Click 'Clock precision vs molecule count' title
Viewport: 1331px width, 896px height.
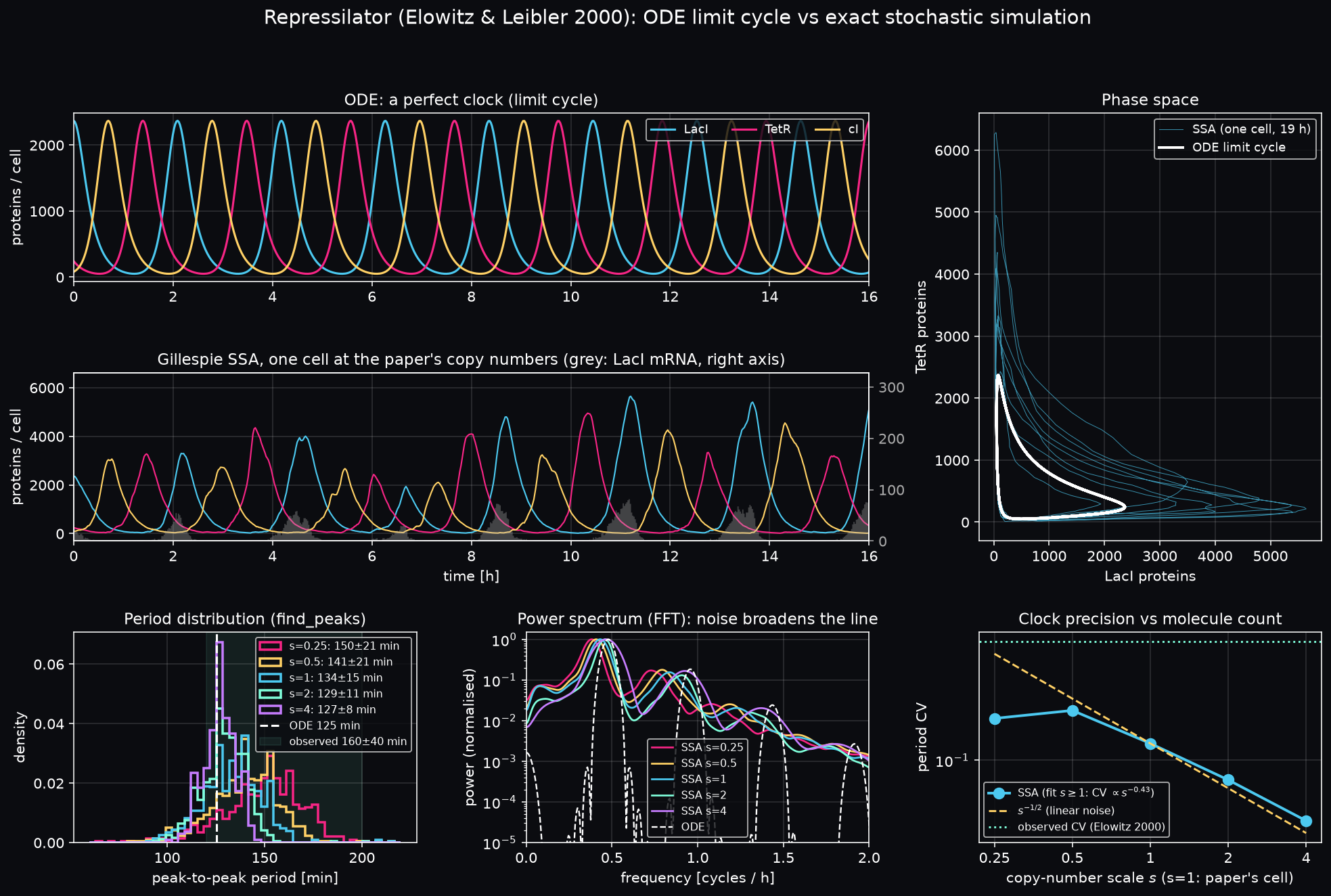(1150, 619)
